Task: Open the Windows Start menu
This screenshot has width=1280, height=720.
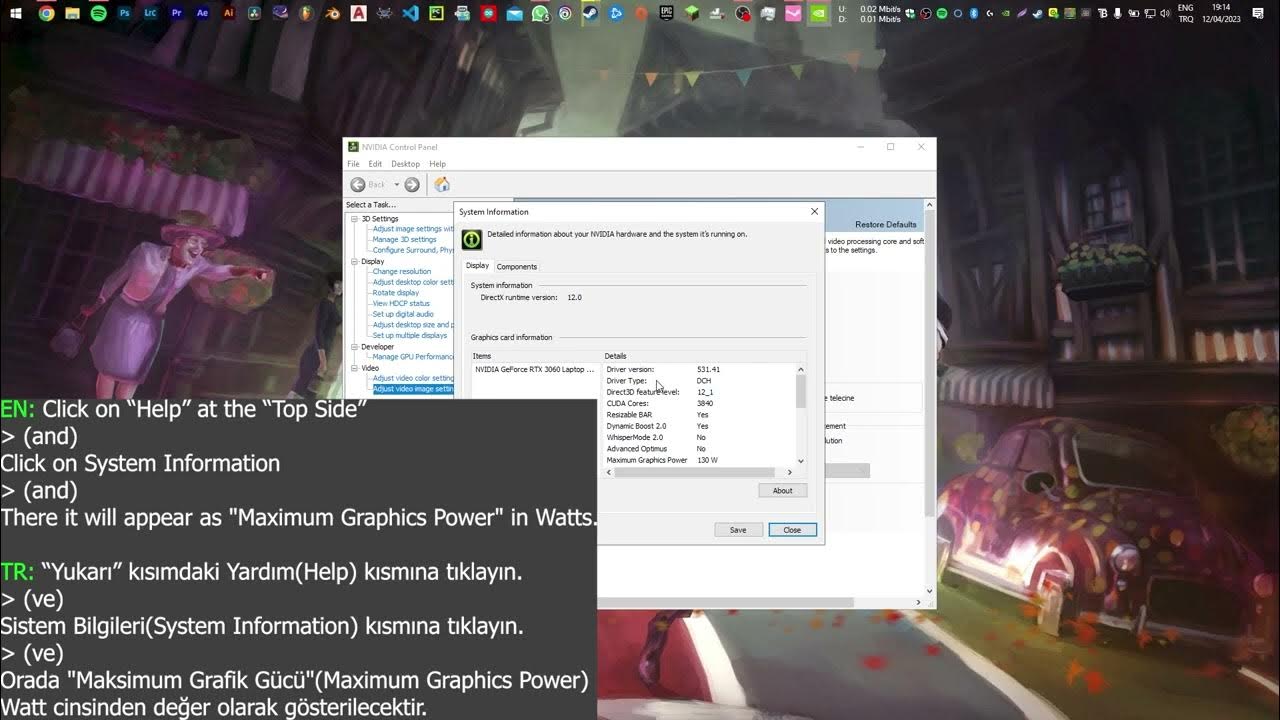Action: coord(16,14)
